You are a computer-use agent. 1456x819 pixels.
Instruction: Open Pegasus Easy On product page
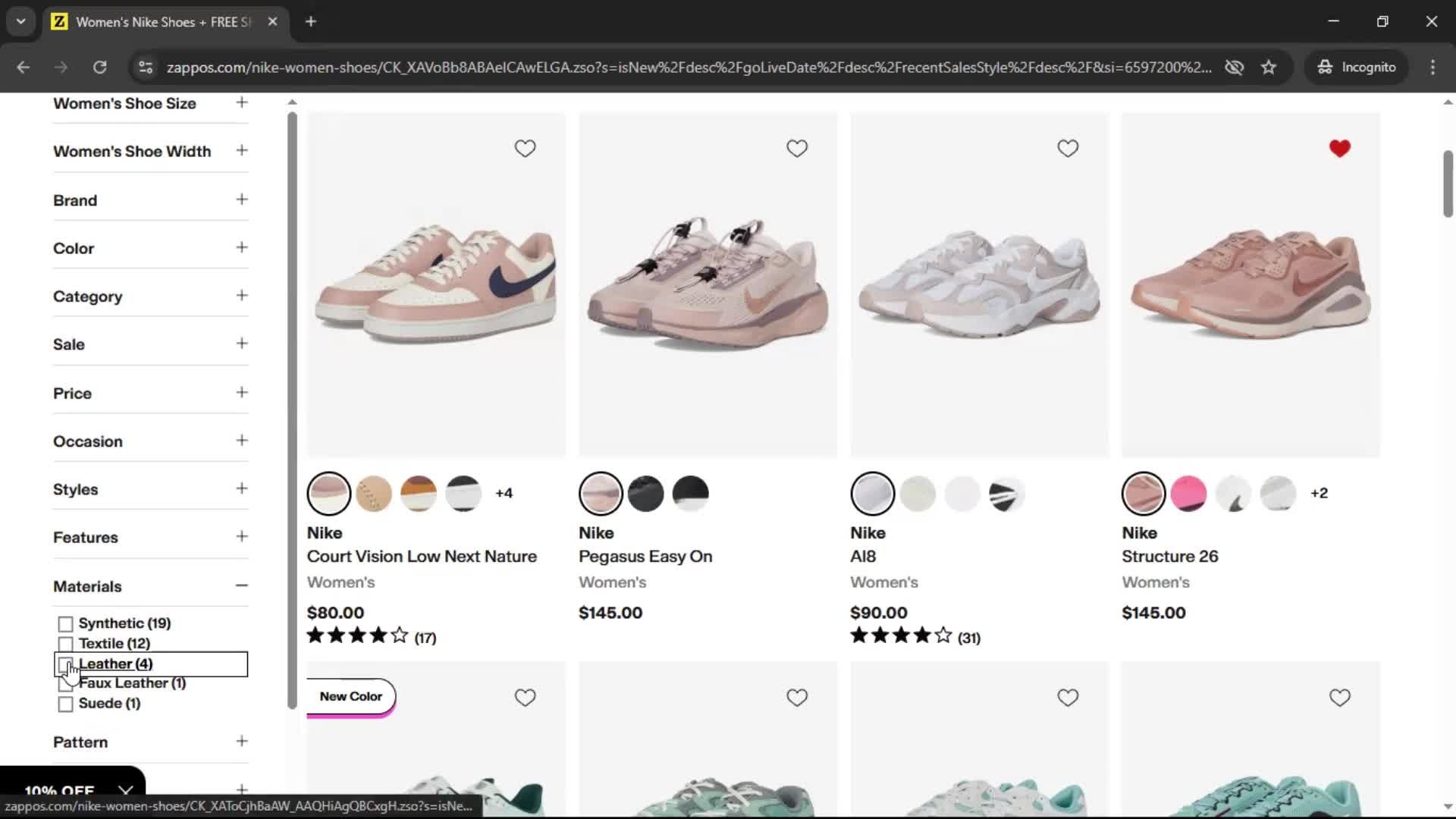pos(645,557)
